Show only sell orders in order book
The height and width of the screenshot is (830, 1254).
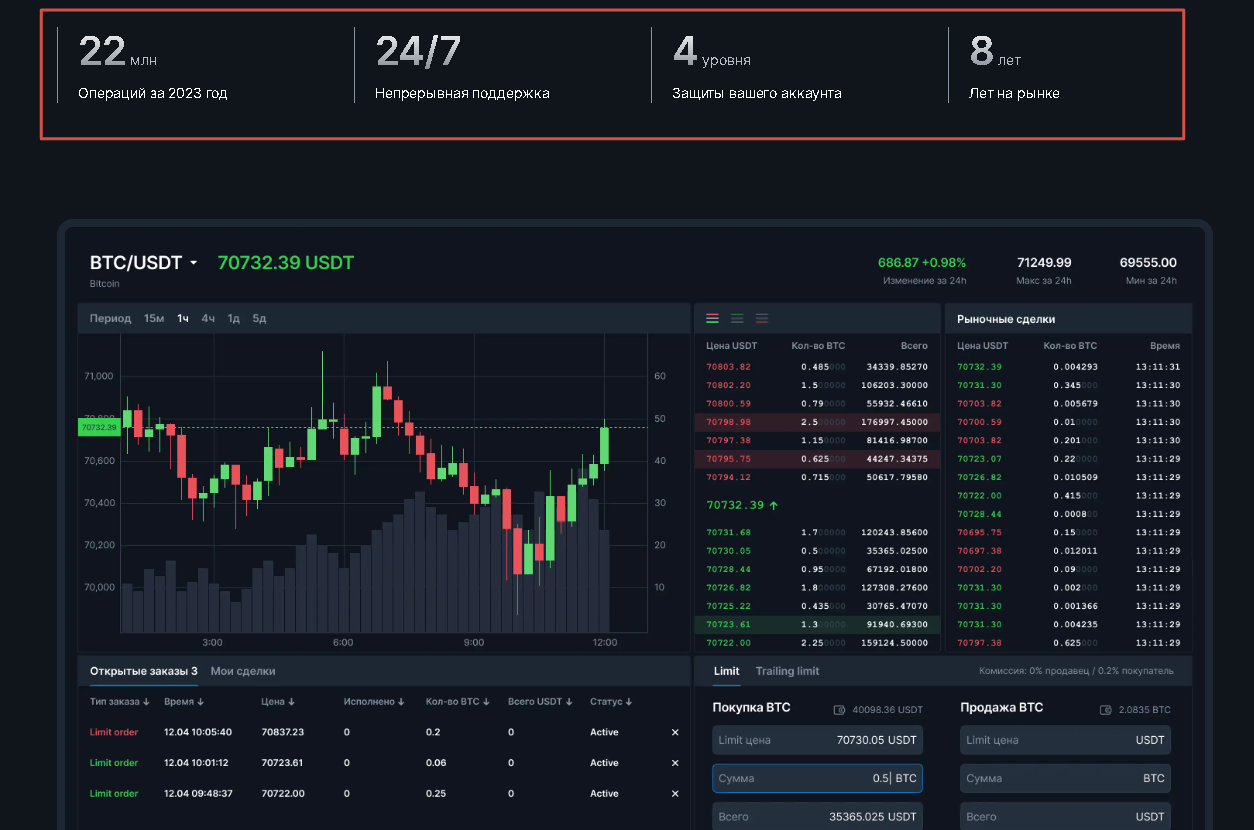762,318
